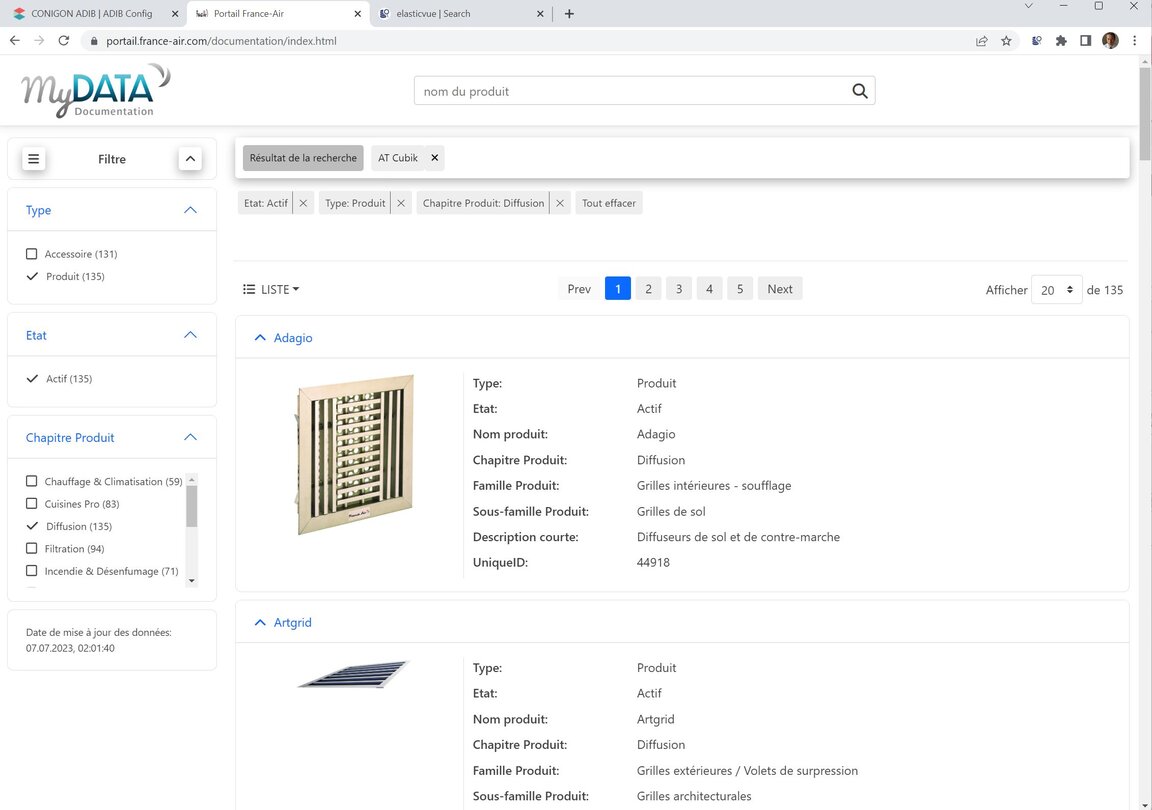Click the address bar URL
This screenshot has width=1152, height=810.
click(x=221, y=41)
